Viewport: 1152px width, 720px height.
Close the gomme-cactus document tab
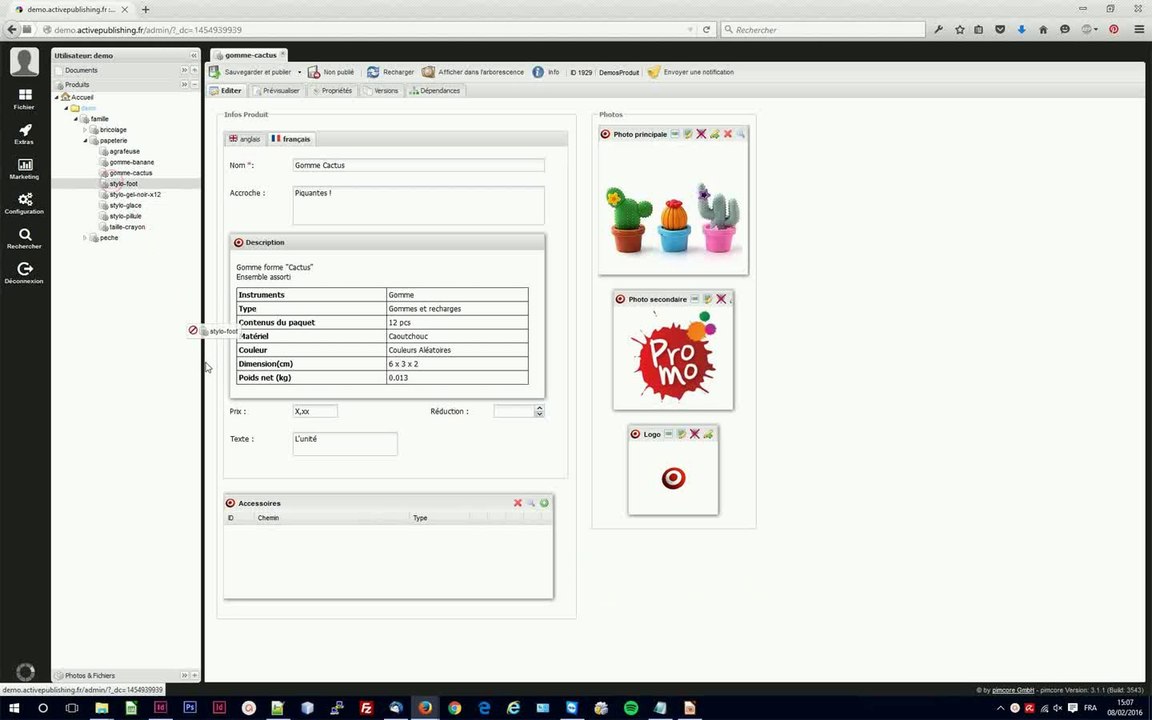[282, 54]
